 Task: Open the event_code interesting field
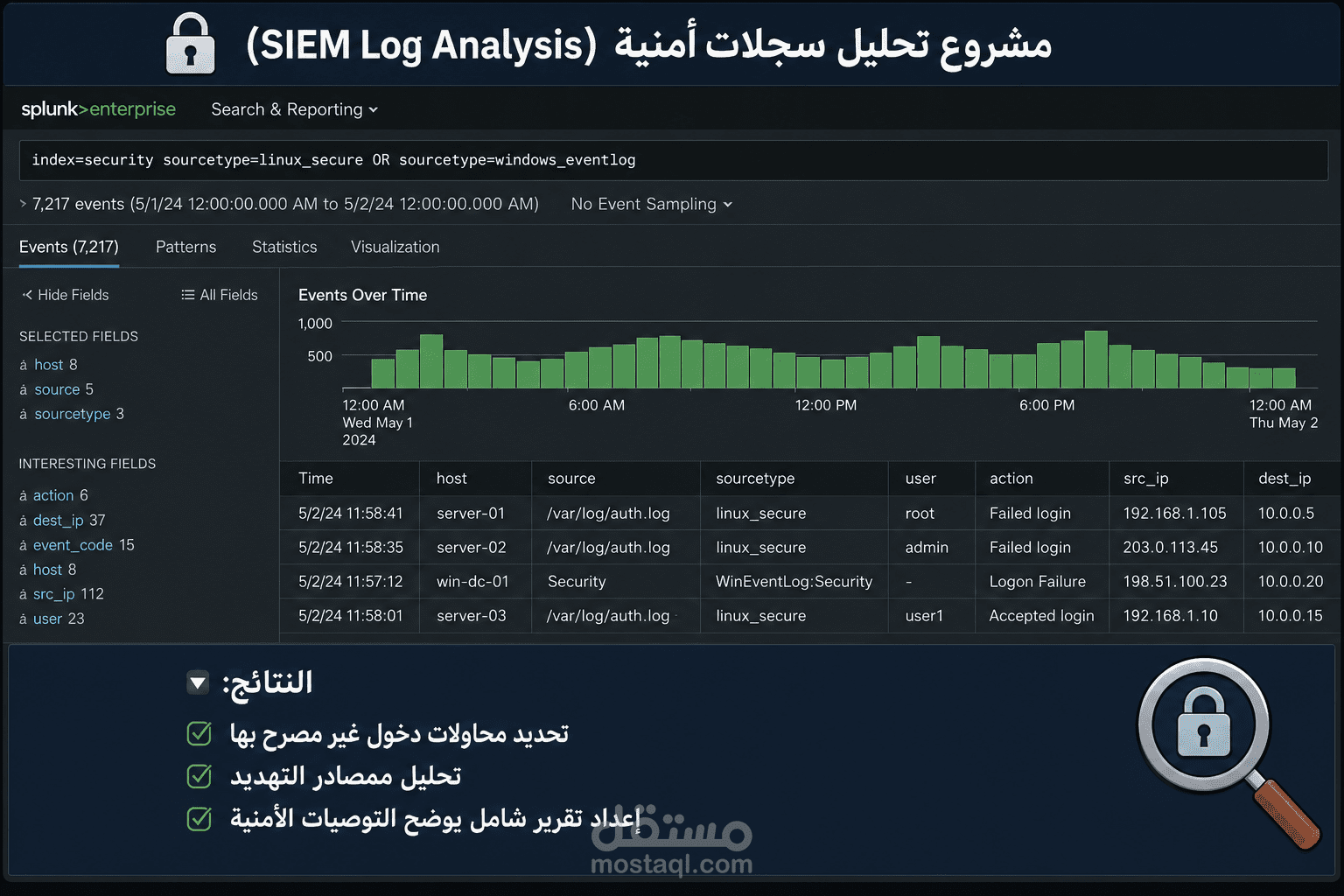[x=73, y=544]
